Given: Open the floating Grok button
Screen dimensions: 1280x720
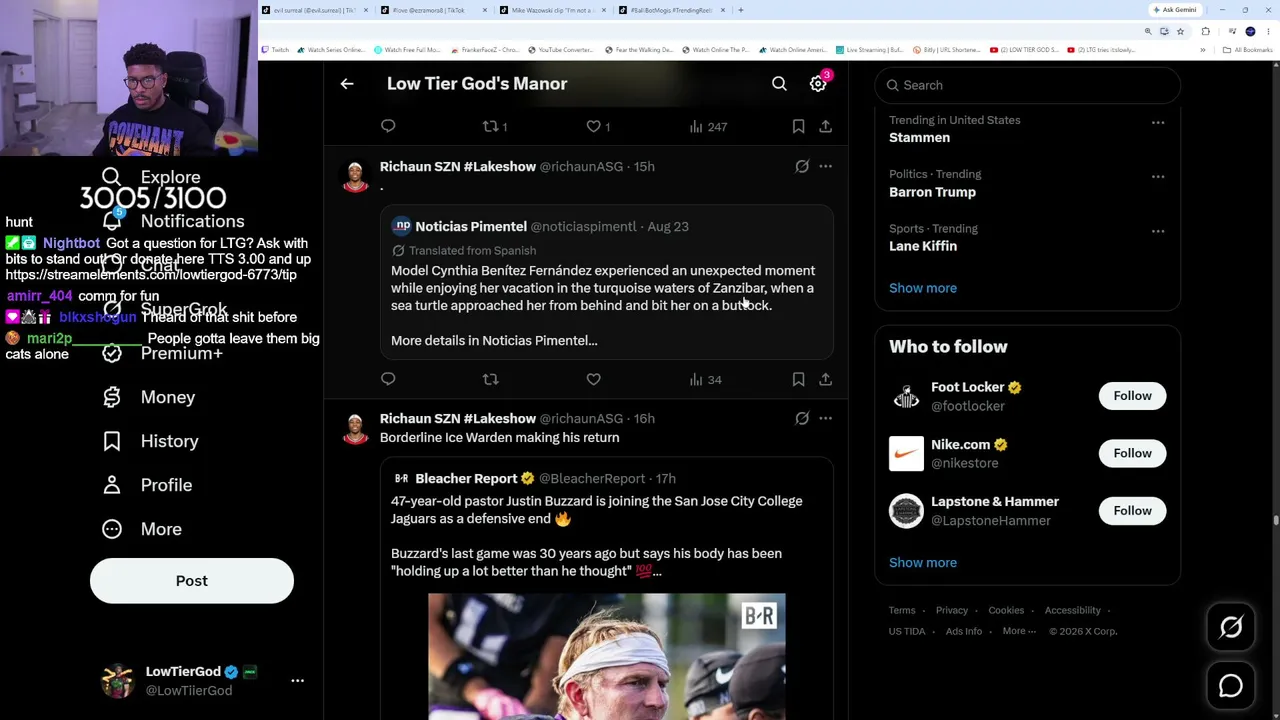Looking at the screenshot, I should tap(1231, 627).
